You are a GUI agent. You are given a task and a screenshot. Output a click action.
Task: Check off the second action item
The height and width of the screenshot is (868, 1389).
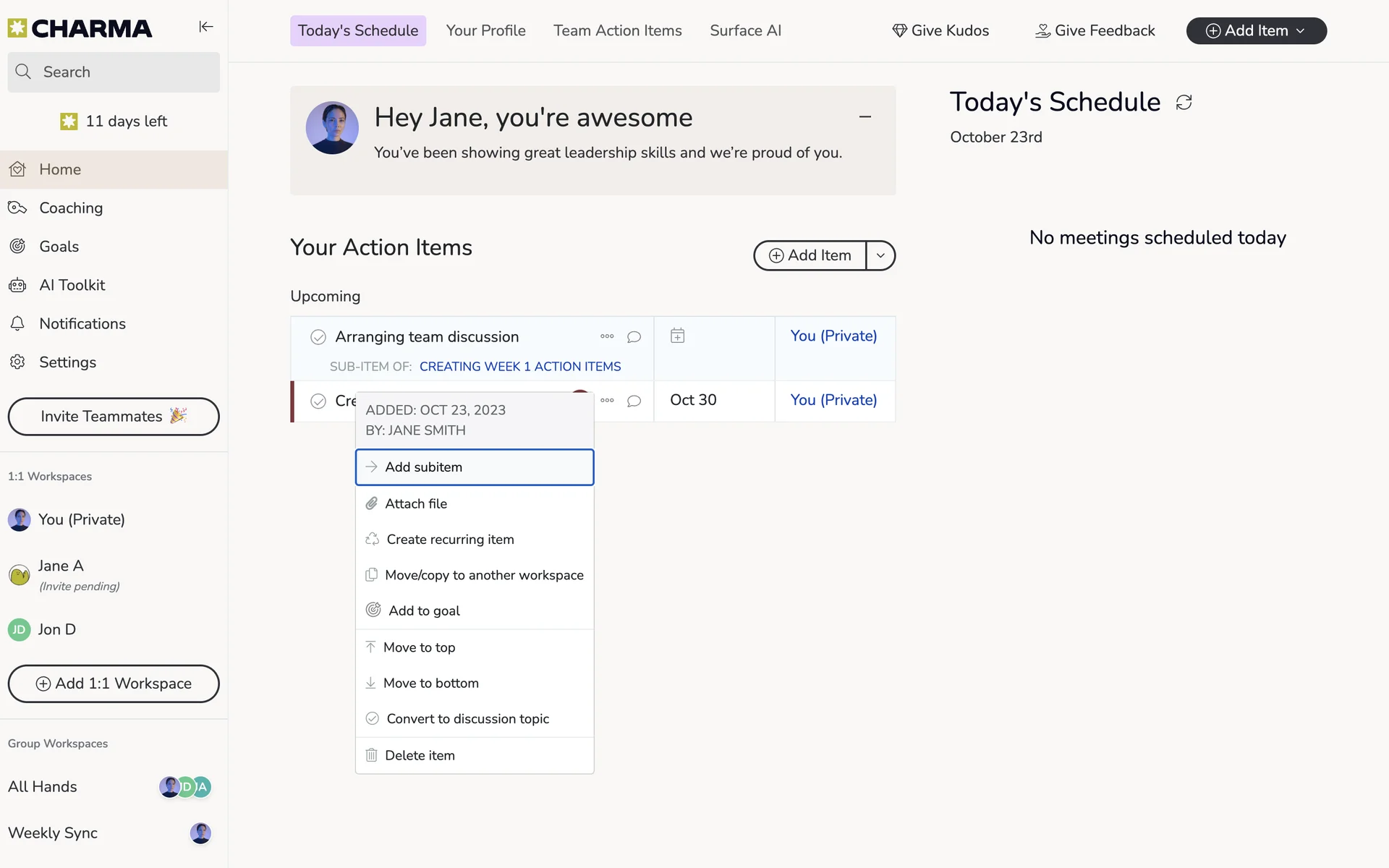(318, 401)
